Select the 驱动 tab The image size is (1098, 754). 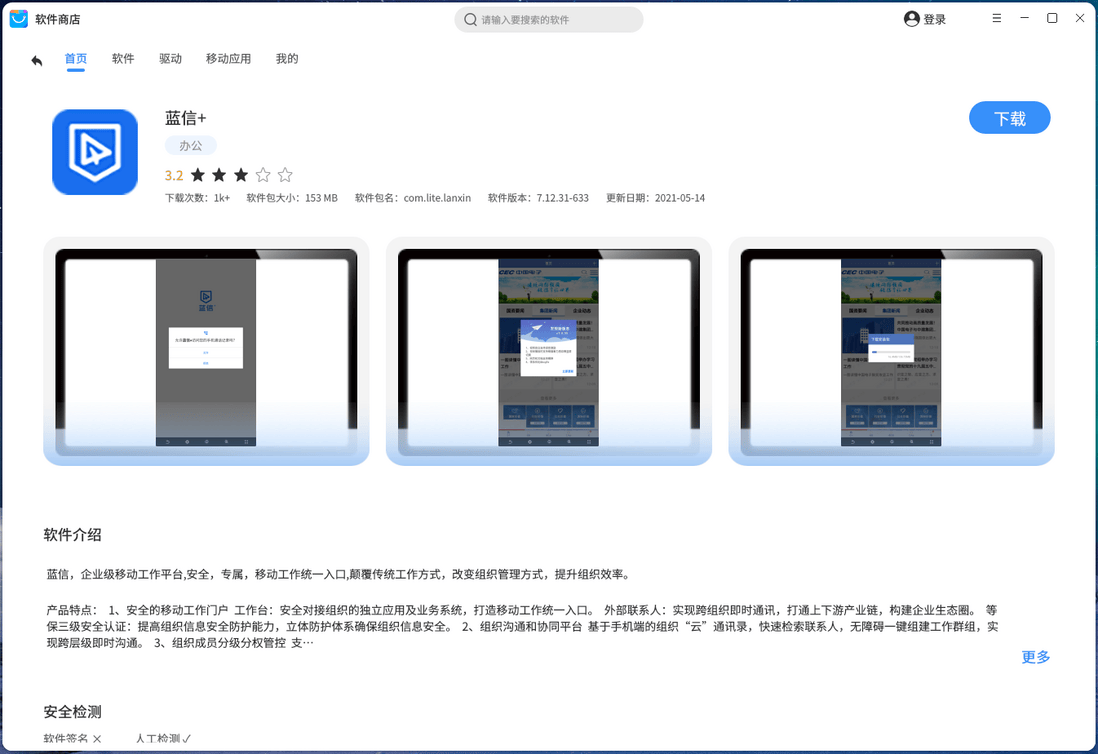[170, 58]
